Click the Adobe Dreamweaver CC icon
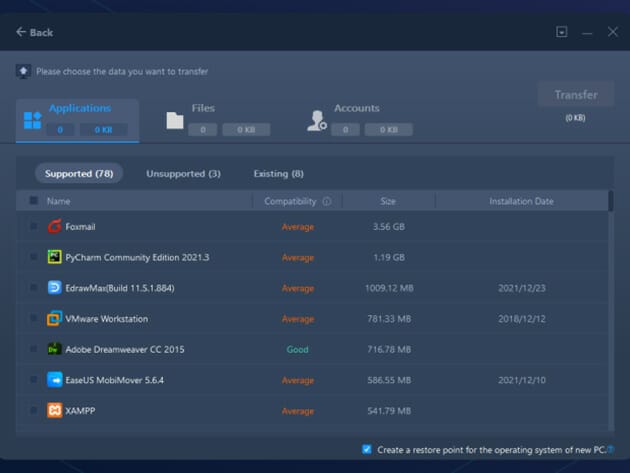Image resolution: width=630 pixels, height=473 pixels. point(54,349)
